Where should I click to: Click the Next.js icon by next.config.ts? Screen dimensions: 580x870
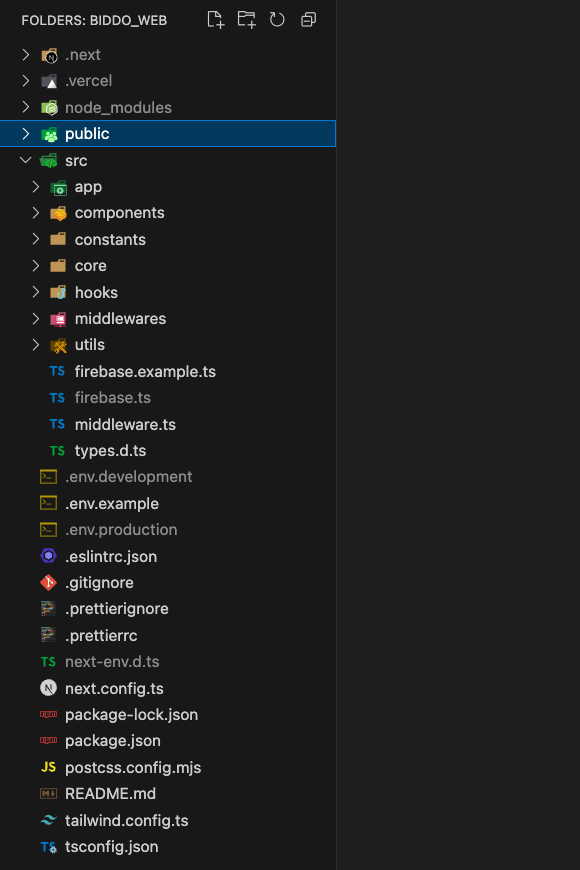click(48, 688)
